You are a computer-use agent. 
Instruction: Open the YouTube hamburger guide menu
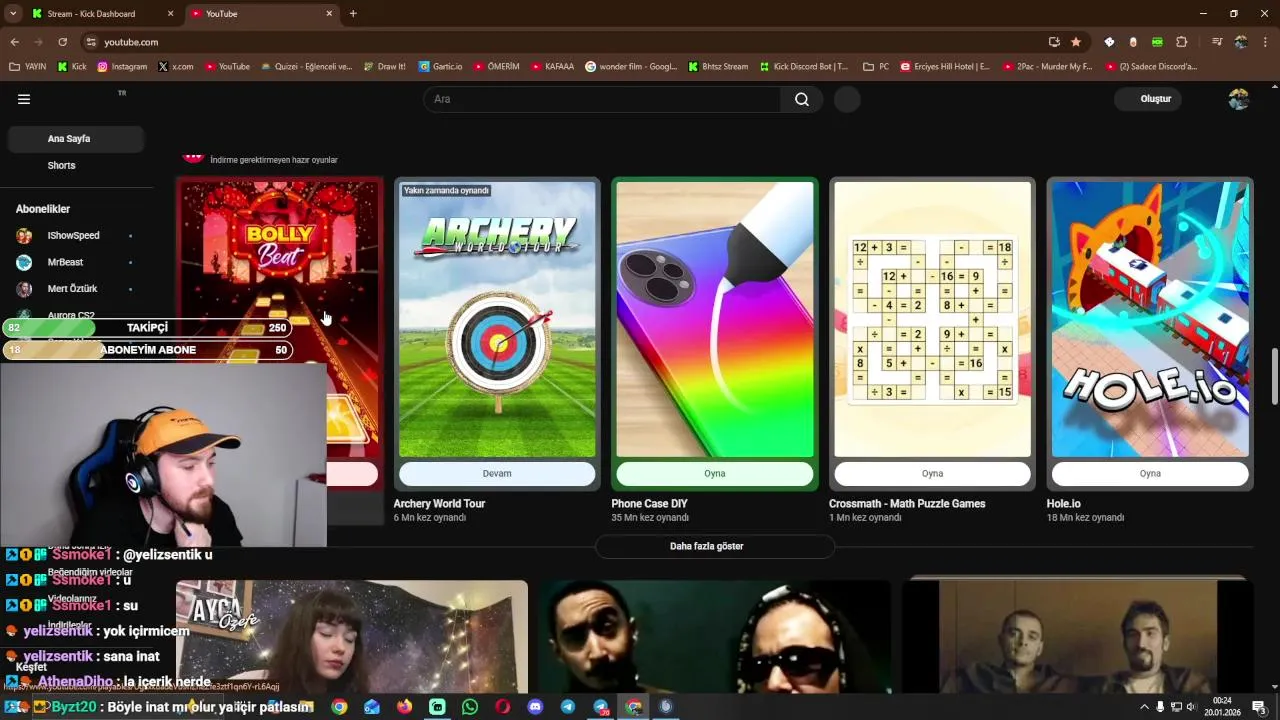[x=24, y=99]
